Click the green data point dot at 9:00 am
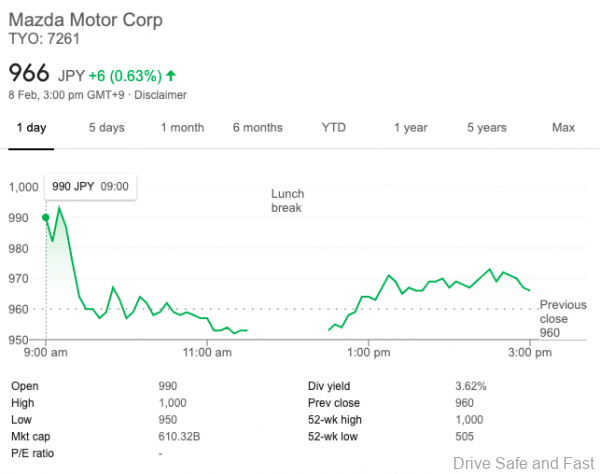 click(46, 217)
